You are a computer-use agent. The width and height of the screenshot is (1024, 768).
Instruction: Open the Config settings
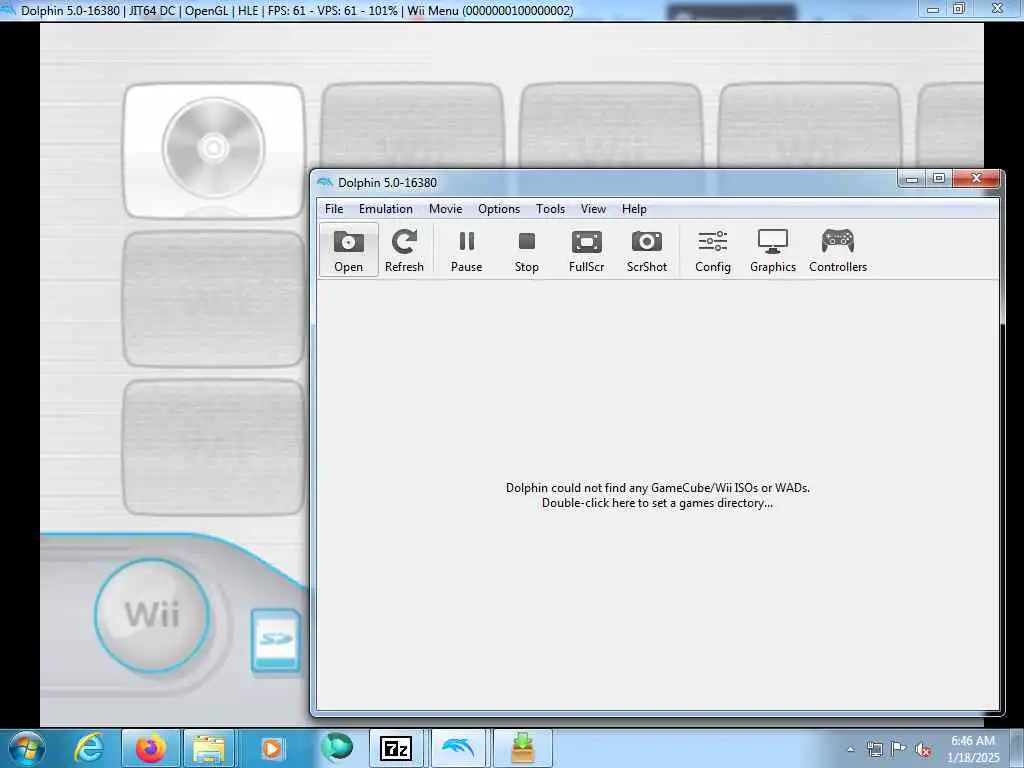(712, 249)
